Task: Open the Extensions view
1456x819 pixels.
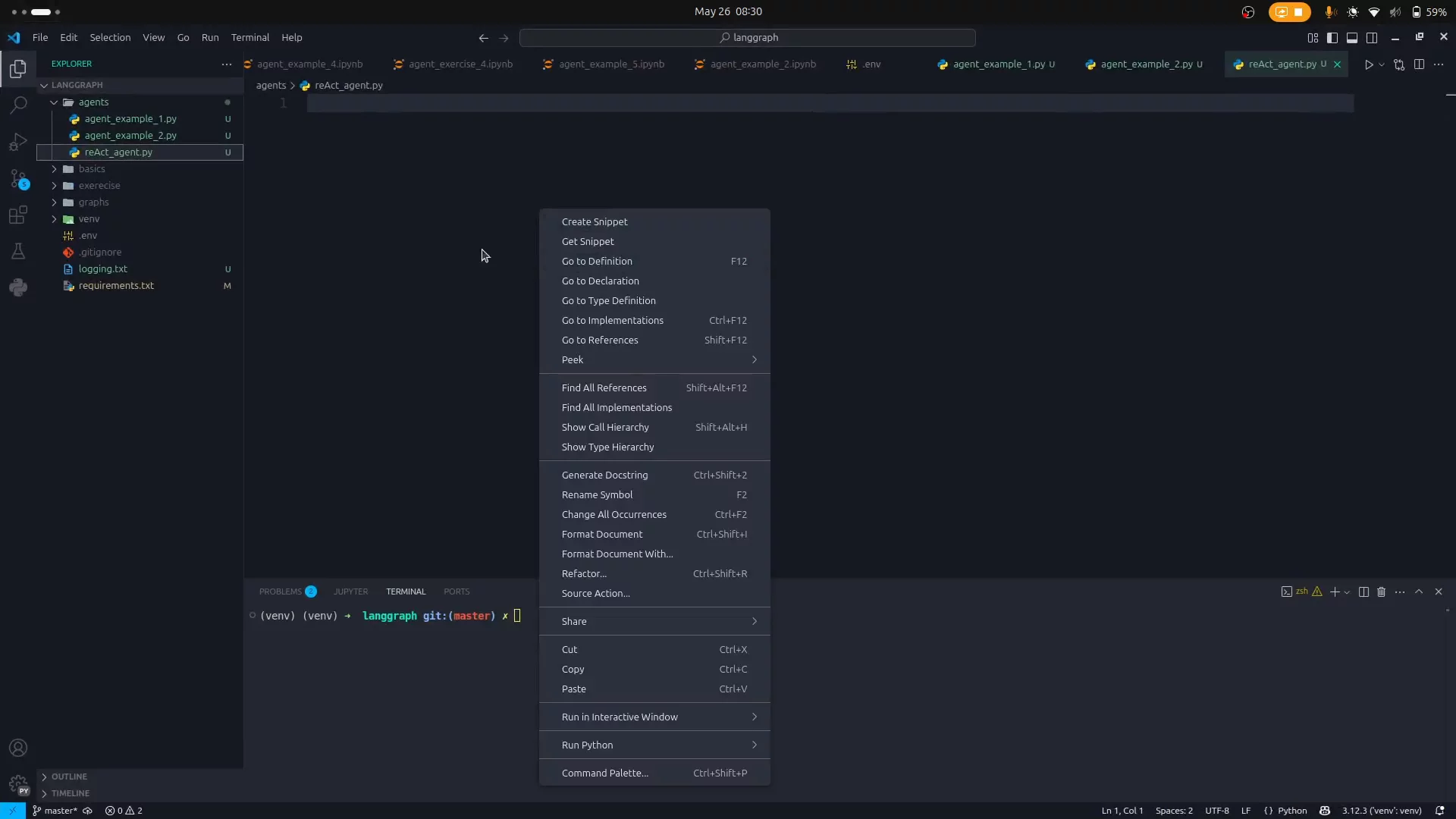Action: click(18, 215)
